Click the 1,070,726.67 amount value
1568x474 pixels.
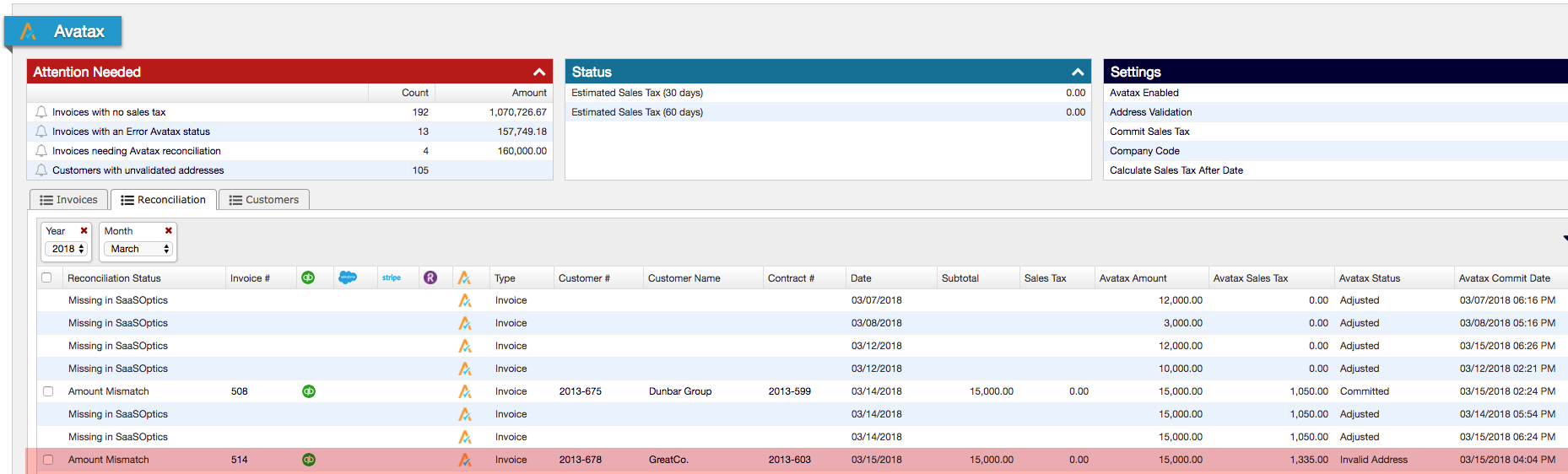517,112
